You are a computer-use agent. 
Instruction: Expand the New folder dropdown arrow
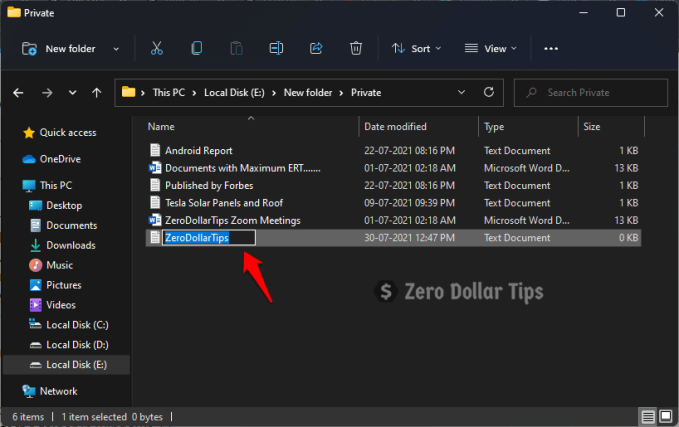(x=116, y=48)
